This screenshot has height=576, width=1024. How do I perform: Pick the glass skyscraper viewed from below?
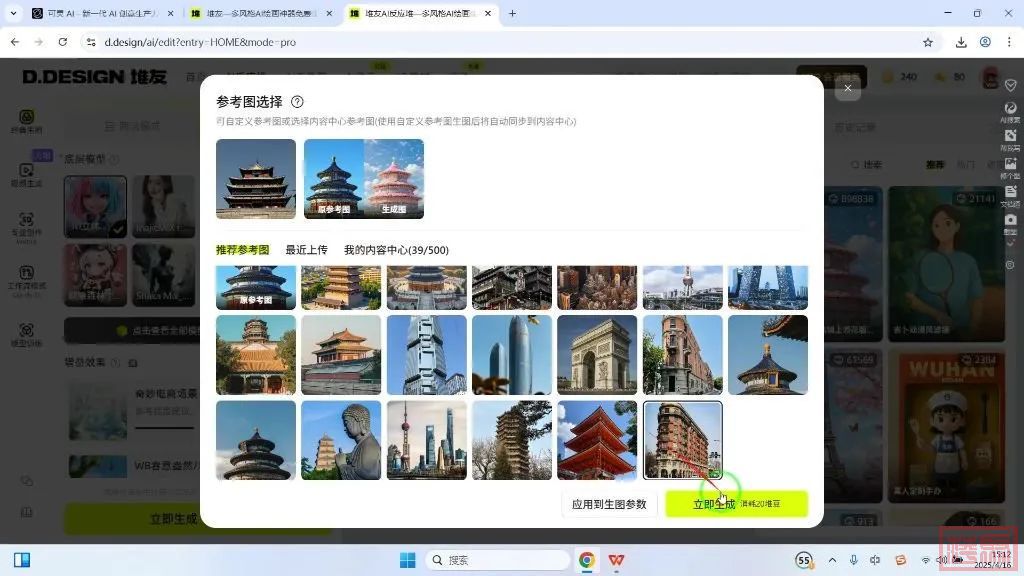[426, 355]
